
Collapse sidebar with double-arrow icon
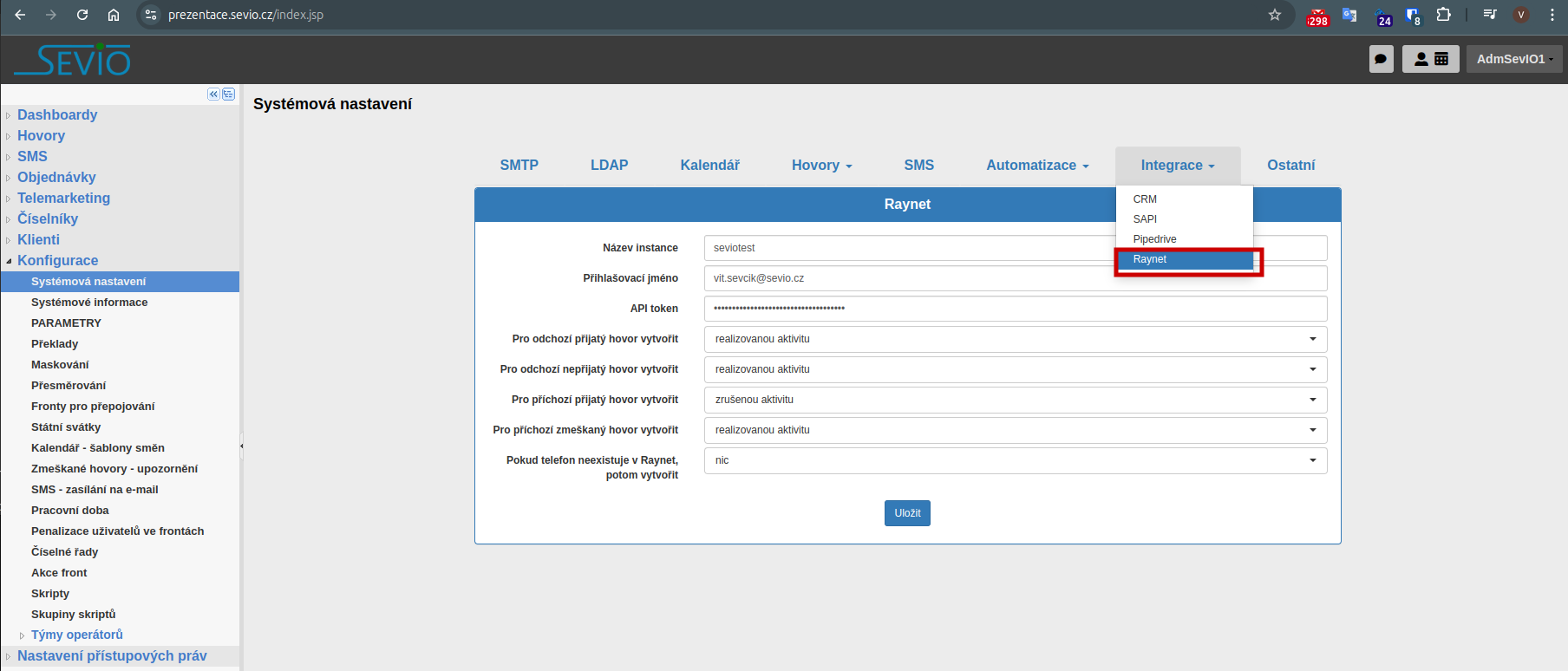(x=213, y=94)
